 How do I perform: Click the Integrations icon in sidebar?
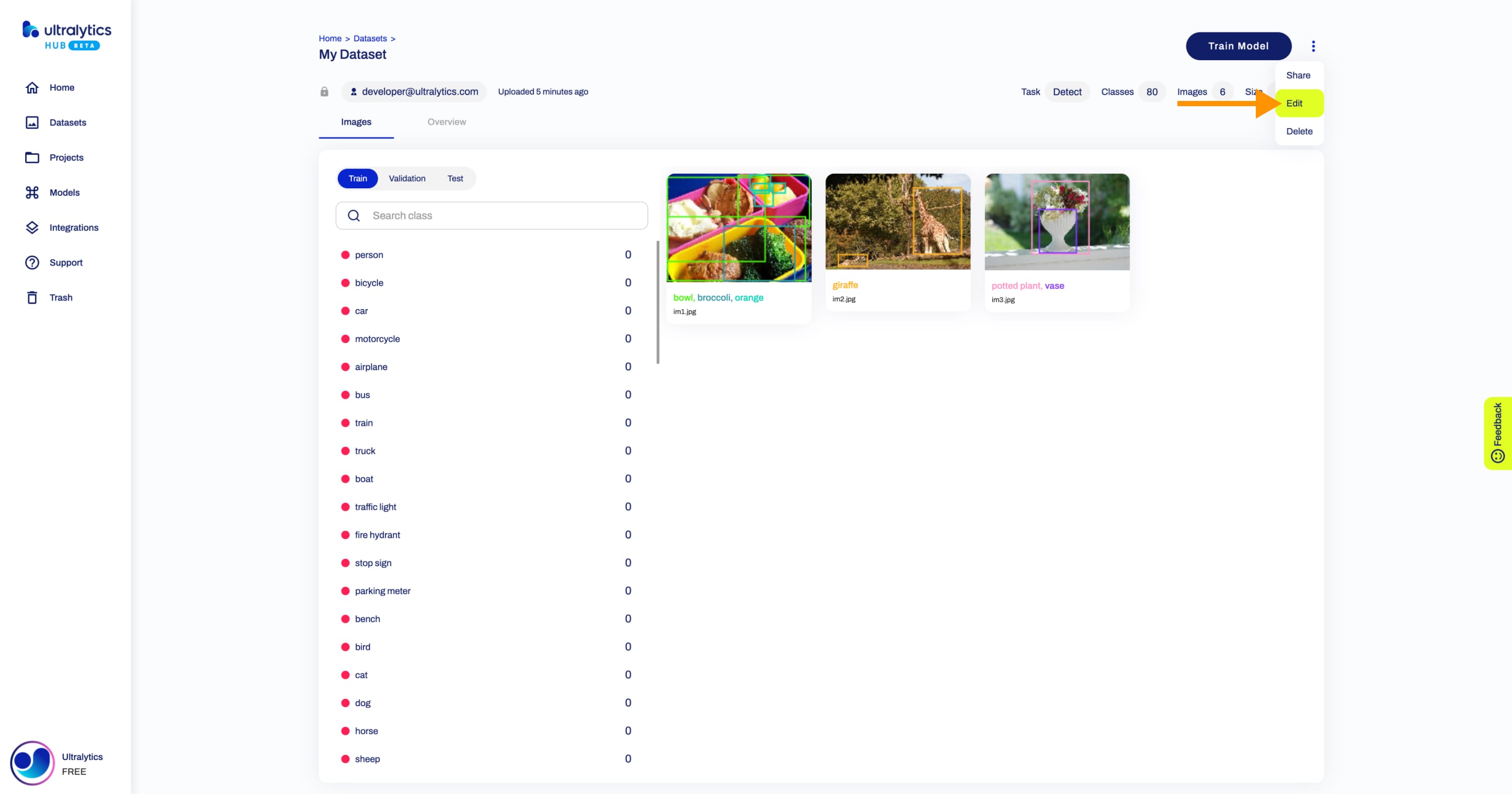[32, 227]
